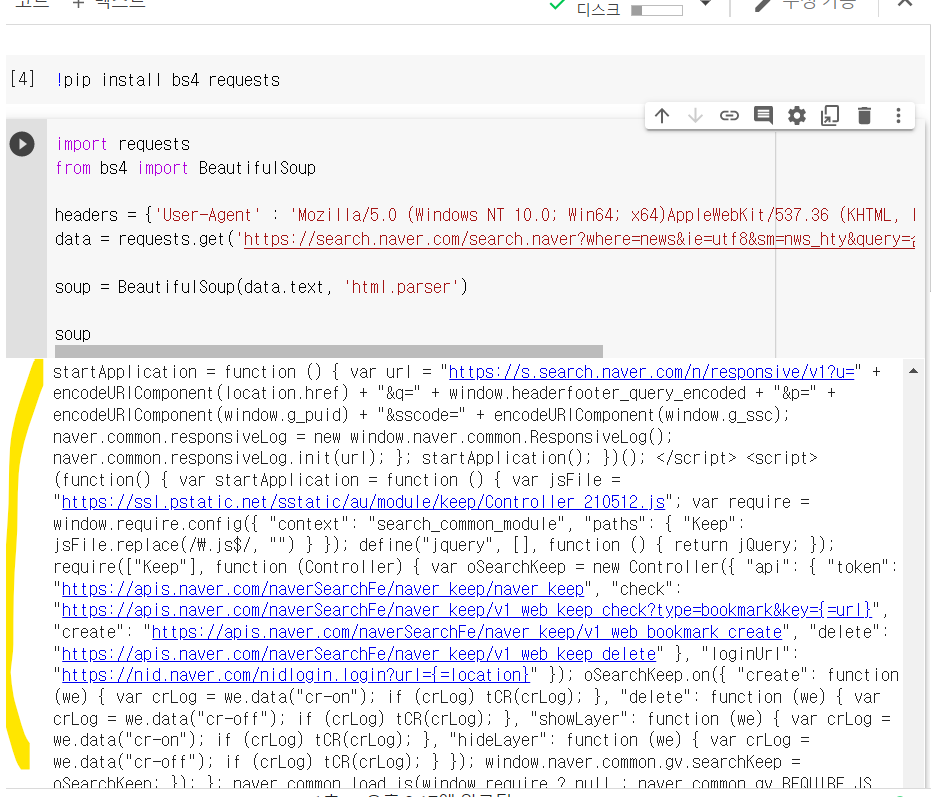Click the 'from bs4 import BeautifulSoup' line
The height and width of the screenshot is (797, 931).
tap(185, 168)
